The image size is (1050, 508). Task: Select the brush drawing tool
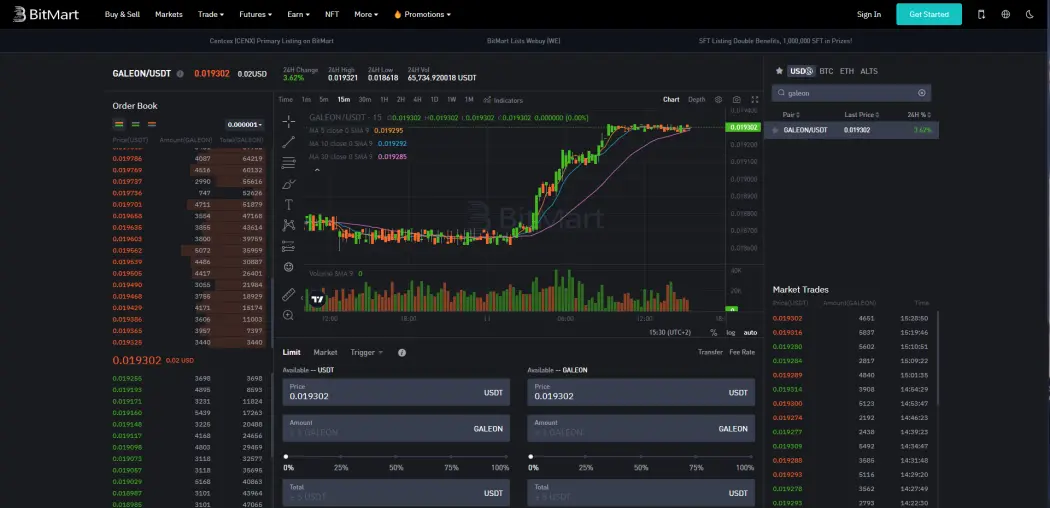pyautogui.click(x=289, y=184)
